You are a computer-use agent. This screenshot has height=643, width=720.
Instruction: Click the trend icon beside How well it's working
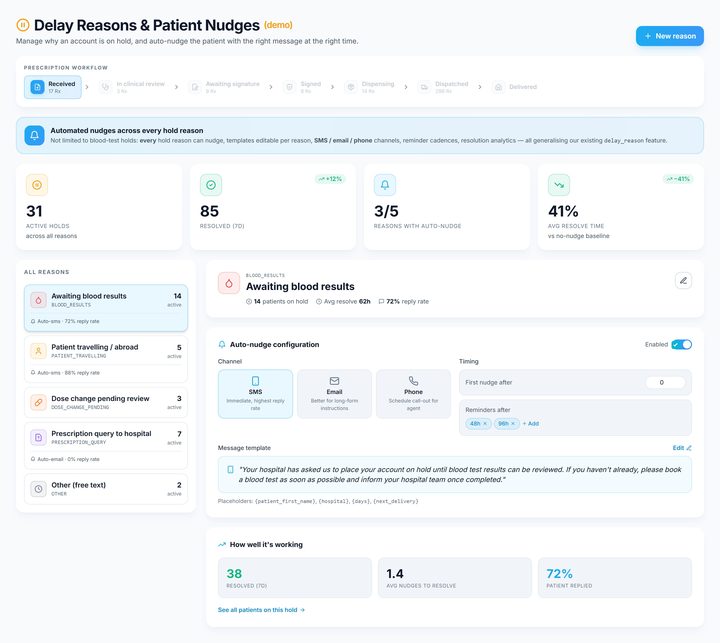pos(222,545)
